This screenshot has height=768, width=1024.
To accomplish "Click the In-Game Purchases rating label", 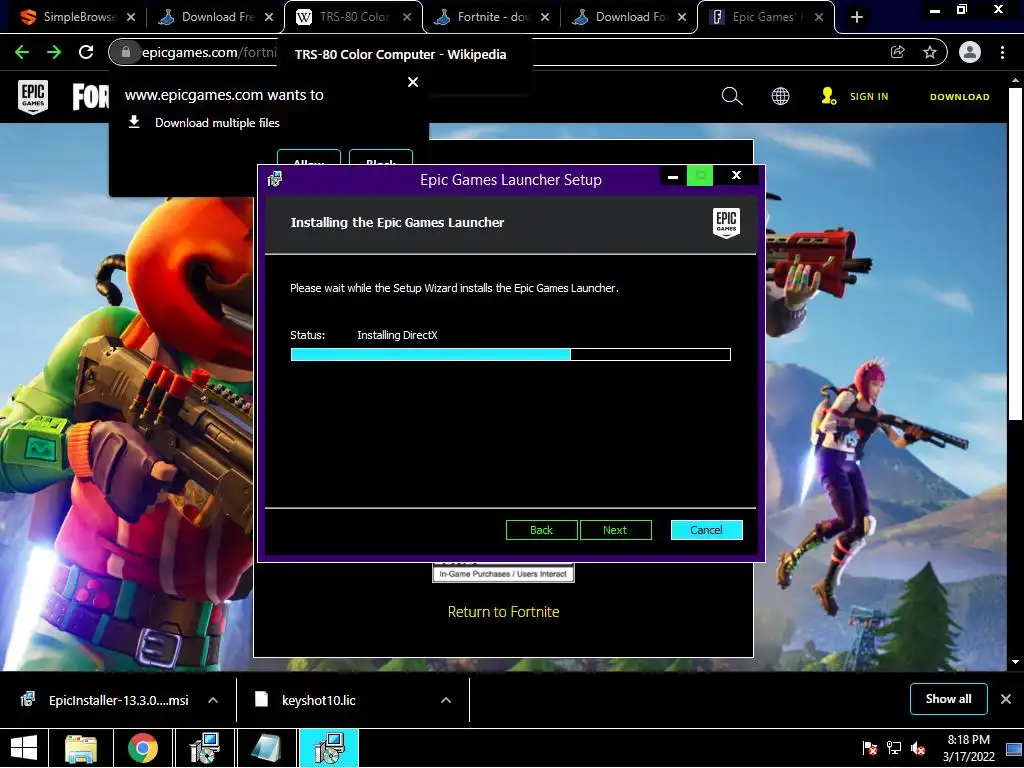I will click(503, 574).
